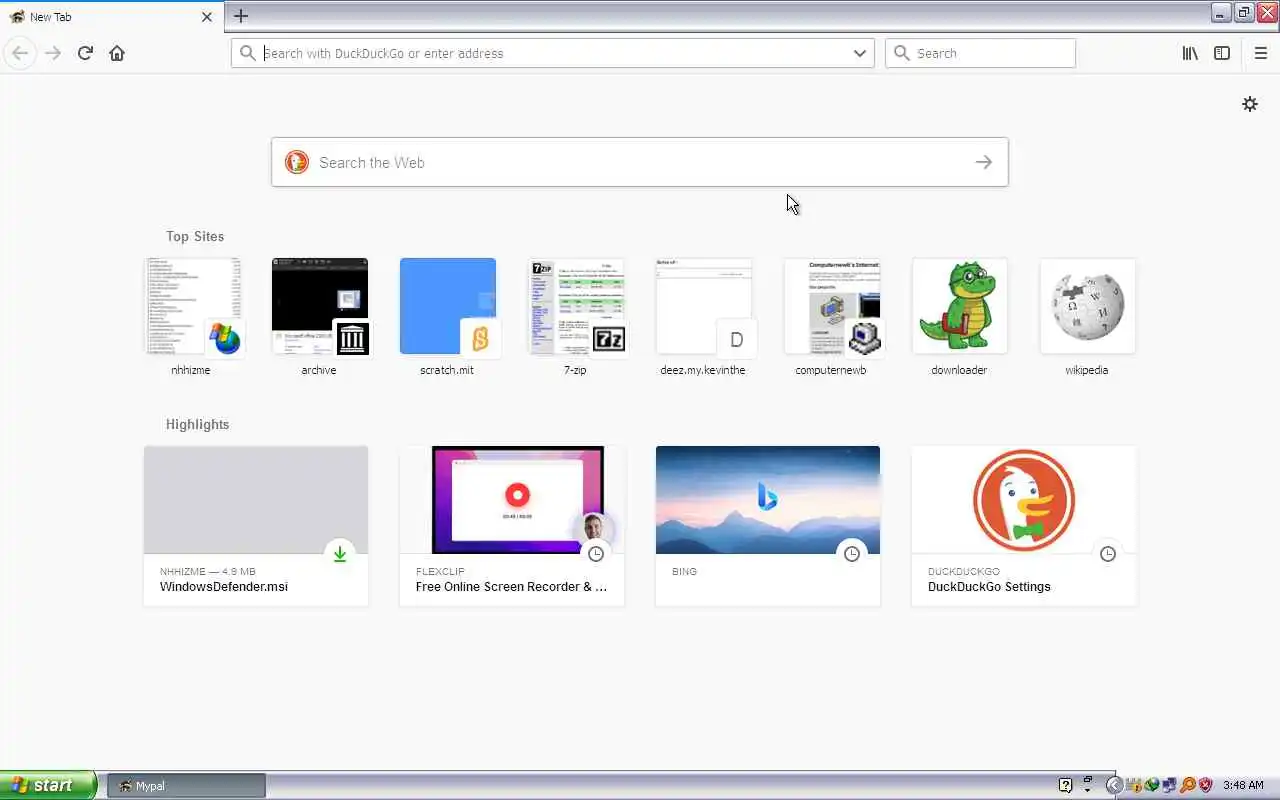Screen dimensions: 1280x800
Task: Open WindowsDefender.msi download highlight
Action: 256,526
